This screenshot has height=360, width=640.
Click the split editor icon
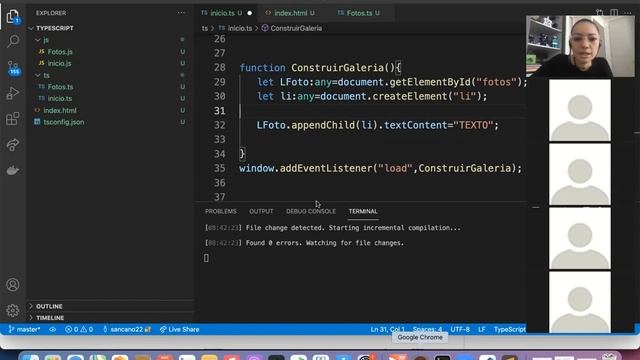(614, 13)
